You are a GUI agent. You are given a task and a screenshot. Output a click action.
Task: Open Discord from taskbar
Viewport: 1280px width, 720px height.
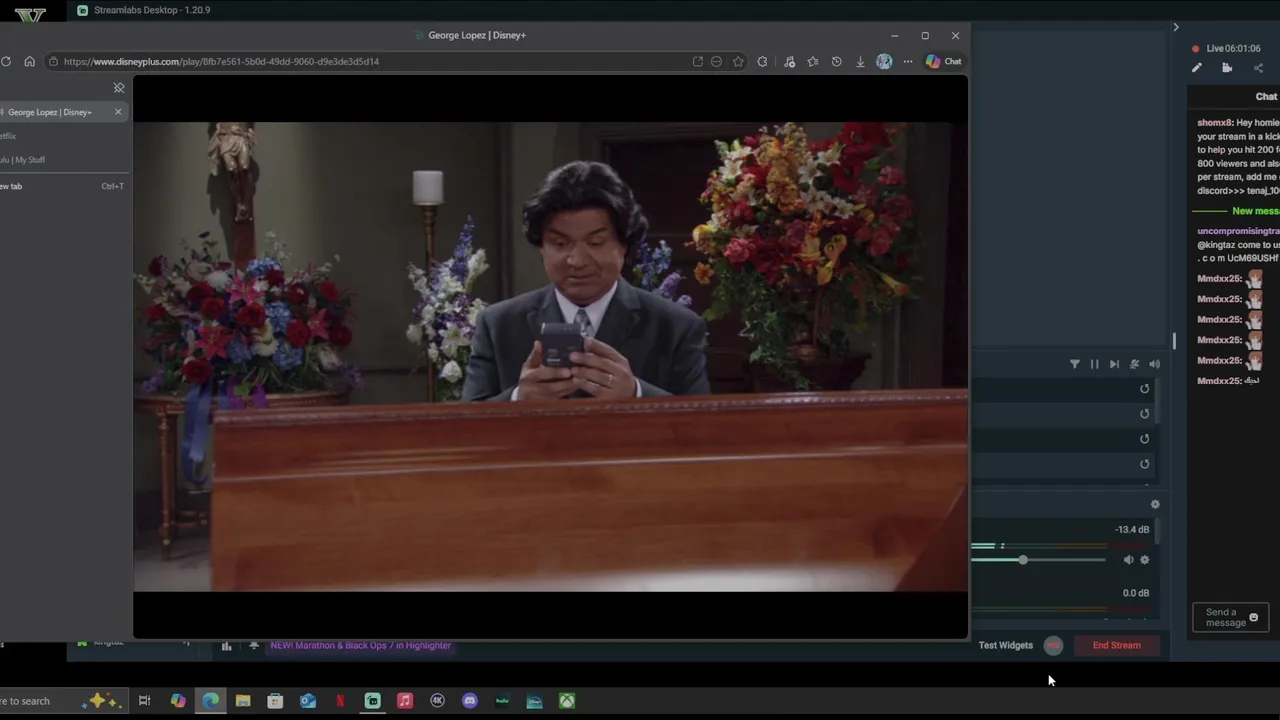point(470,701)
